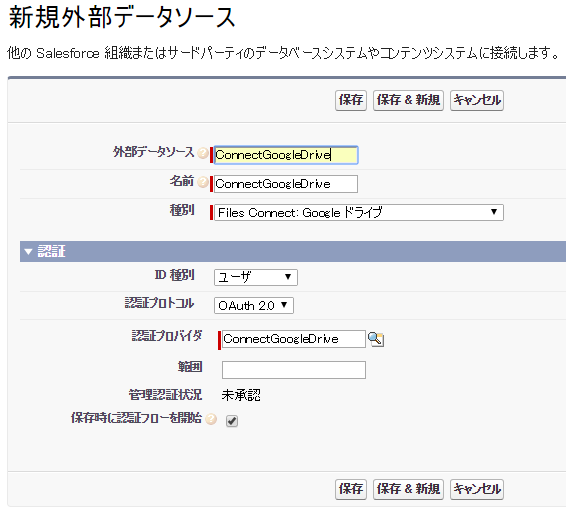
Task: Click the top 保存 & 新規 button
Action: pos(408,100)
